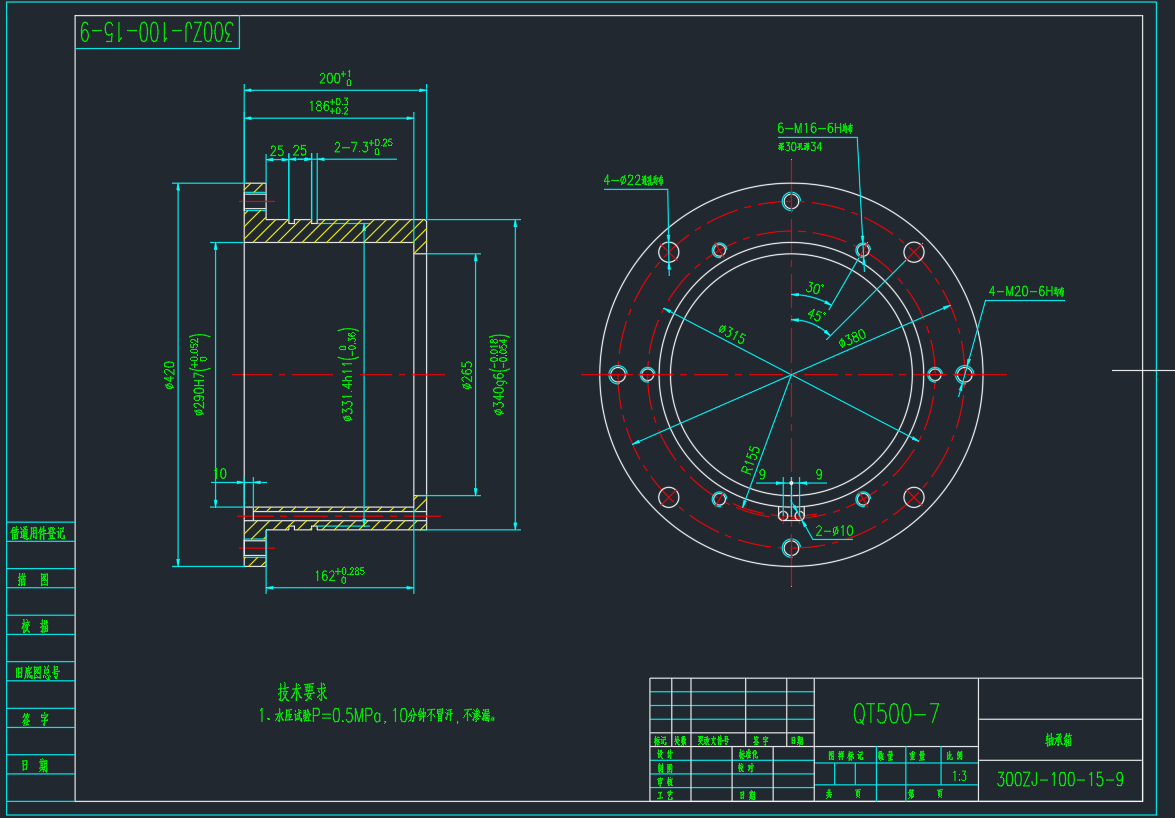This screenshot has height=818, width=1175.
Task: Click the 轴承箱 part name cell
Action: coord(1059,741)
